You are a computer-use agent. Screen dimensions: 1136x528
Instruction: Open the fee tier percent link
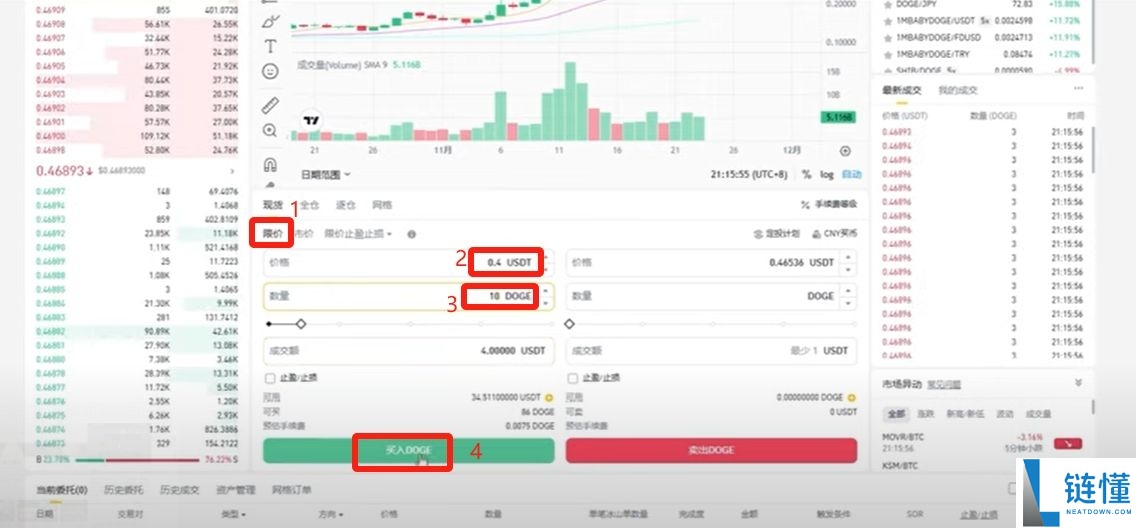(829, 205)
